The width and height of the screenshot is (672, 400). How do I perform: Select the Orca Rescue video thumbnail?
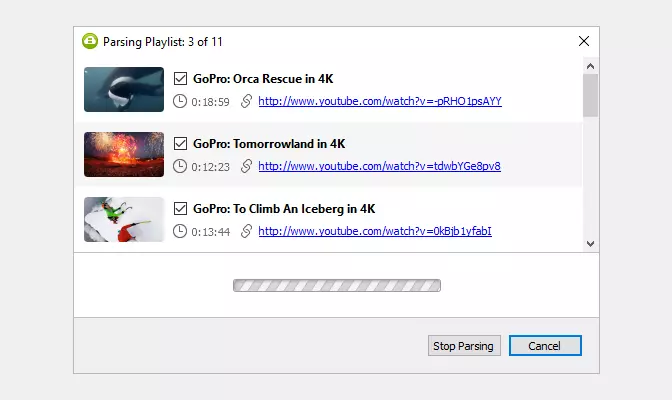click(124, 89)
